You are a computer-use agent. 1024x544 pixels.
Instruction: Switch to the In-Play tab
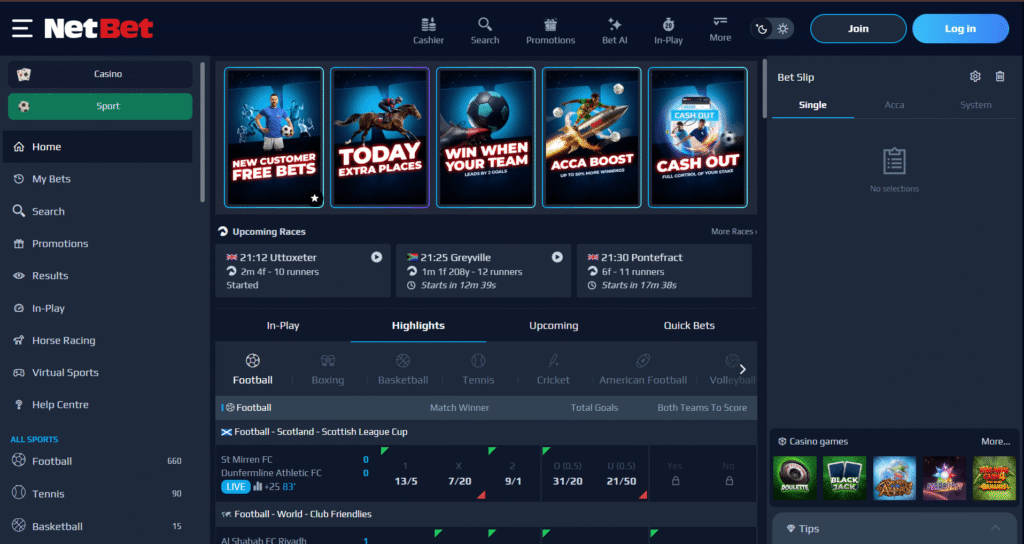(x=283, y=325)
